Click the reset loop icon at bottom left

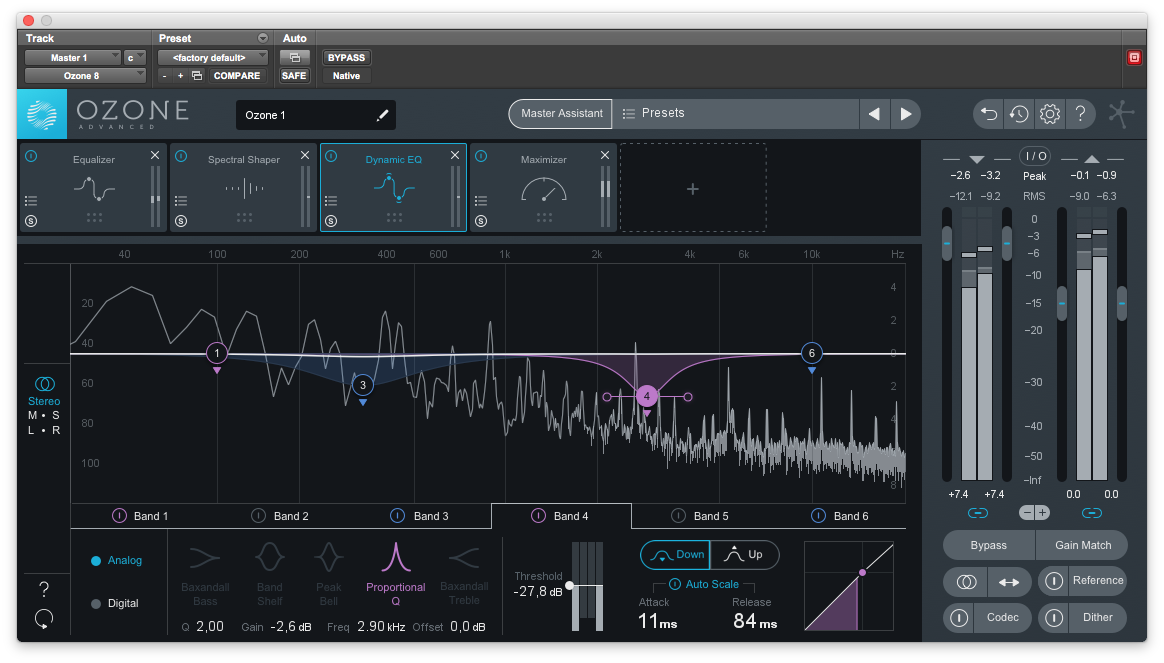(x=44, y=618)
